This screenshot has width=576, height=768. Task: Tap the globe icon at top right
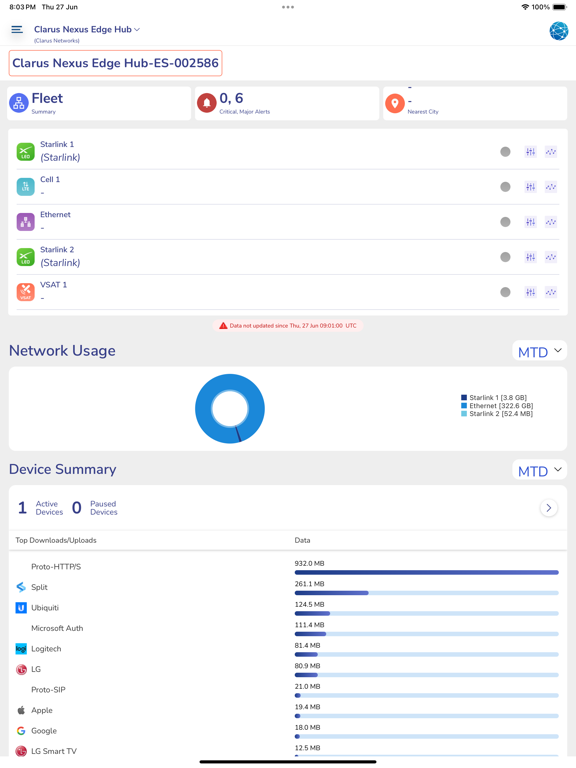[x=558, y=31]
